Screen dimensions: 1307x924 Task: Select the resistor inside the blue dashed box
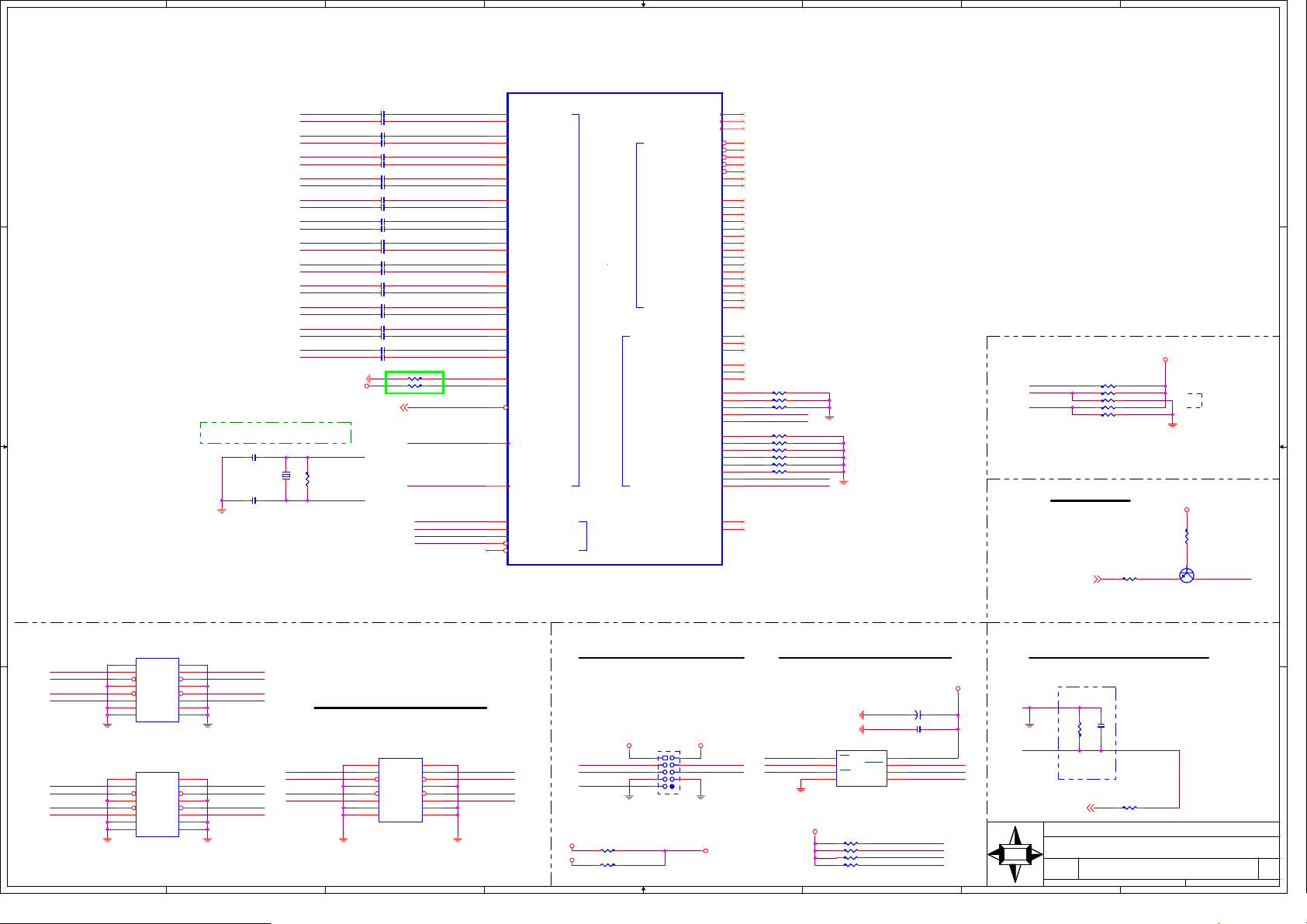(x=1079, y=729)
